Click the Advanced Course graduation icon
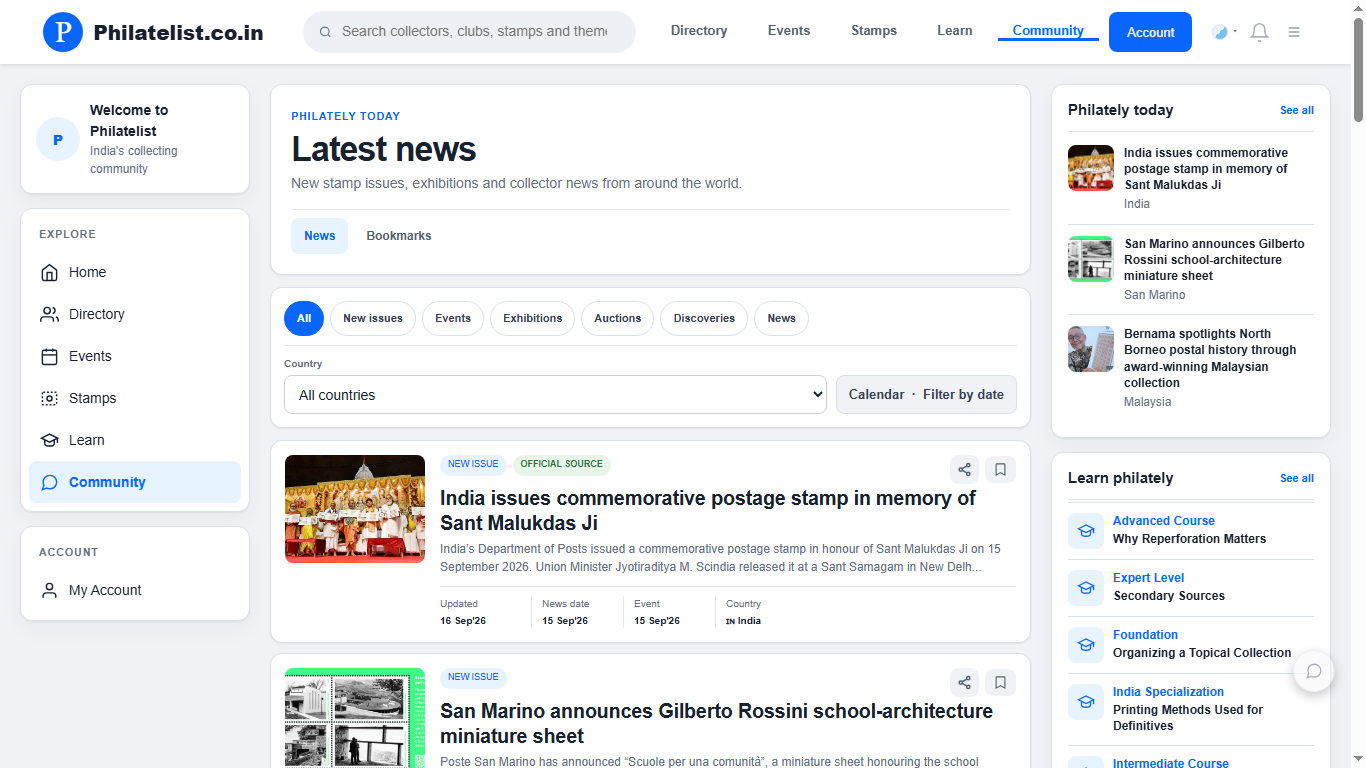Viewport: 1366px width, 768px height. 1086,530
